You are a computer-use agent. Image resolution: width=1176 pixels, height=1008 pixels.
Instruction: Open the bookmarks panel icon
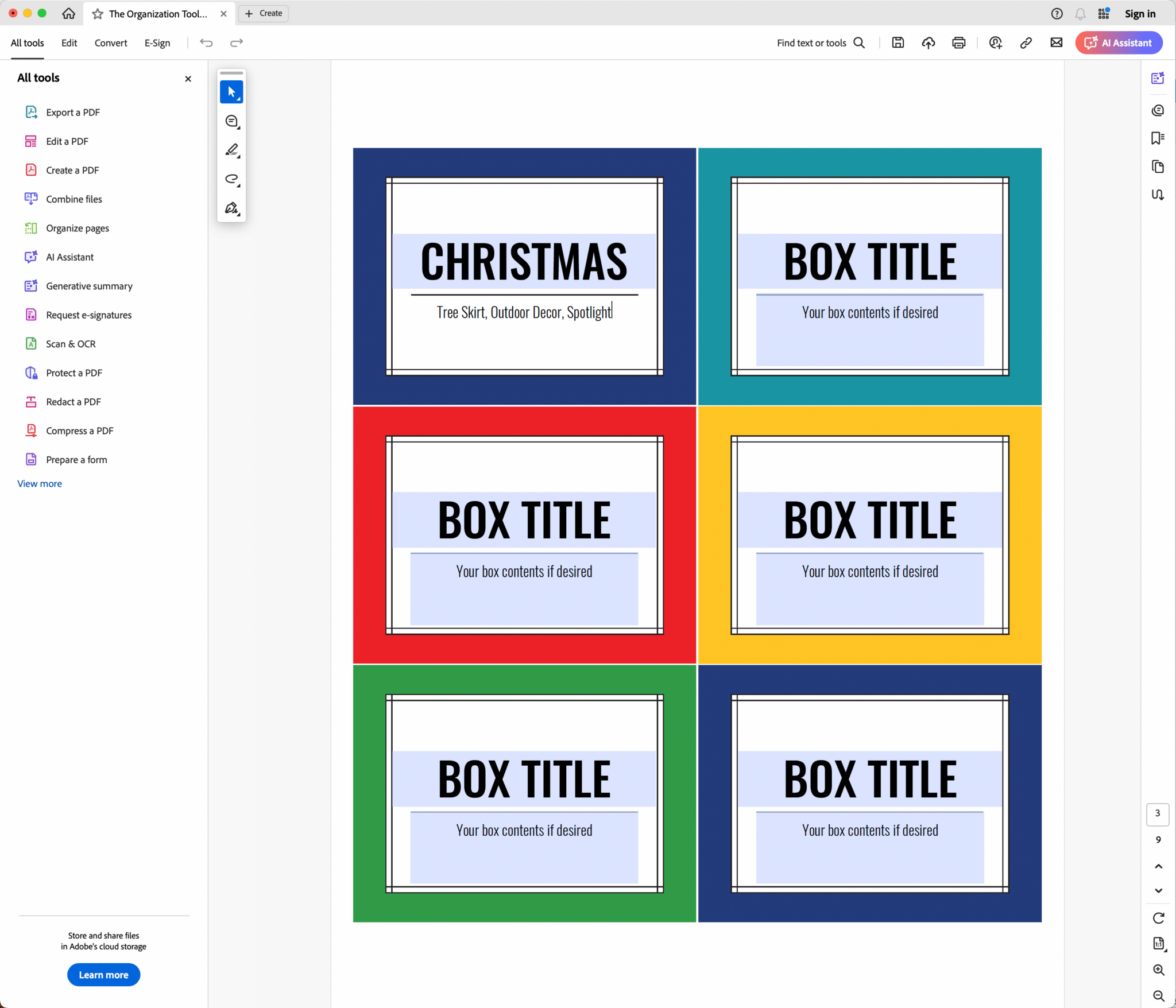[x=1158, y=138]
